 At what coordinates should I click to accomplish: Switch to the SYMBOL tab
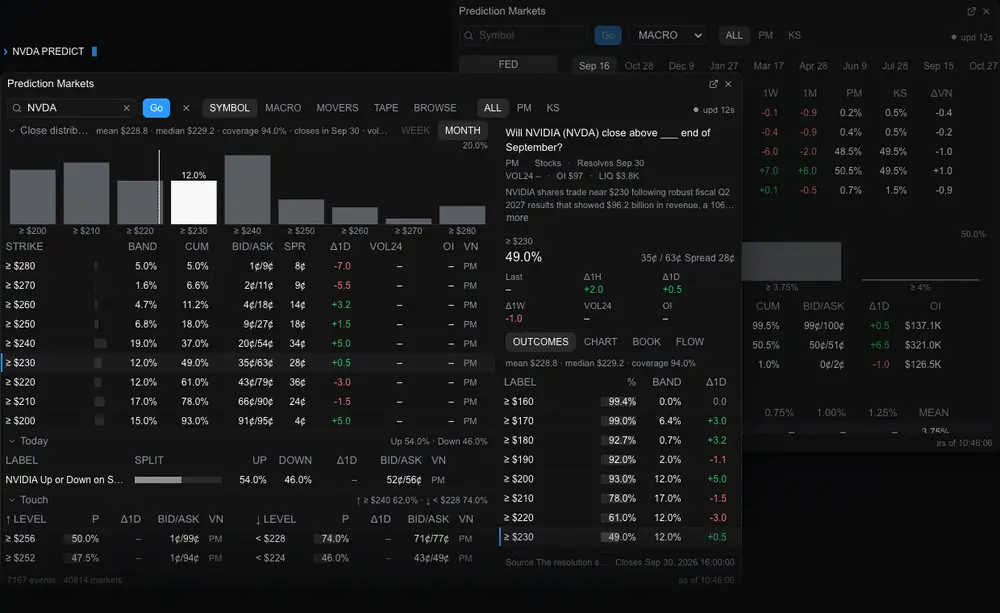pyautogui.click(x=230, y=108)
